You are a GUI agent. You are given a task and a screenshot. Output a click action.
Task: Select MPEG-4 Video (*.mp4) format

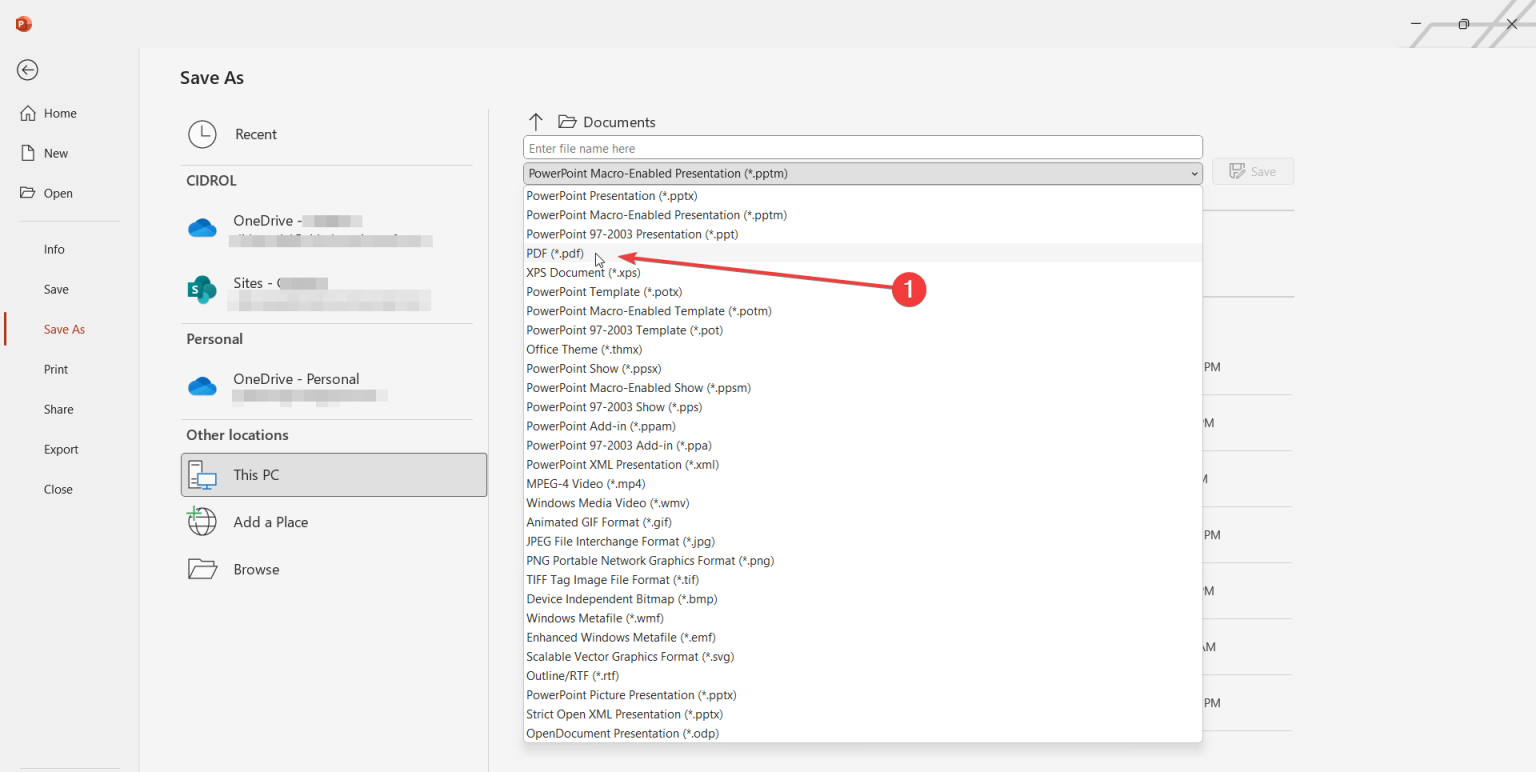point(862,484)
